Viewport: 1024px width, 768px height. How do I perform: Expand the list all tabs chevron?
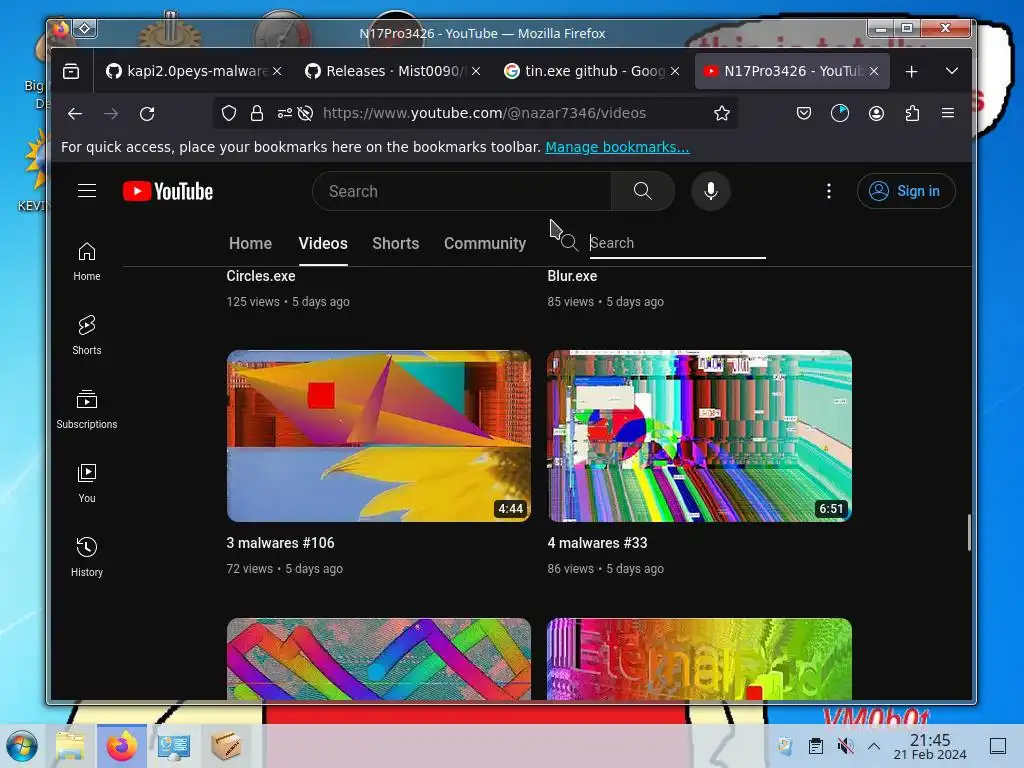[952, 71]
